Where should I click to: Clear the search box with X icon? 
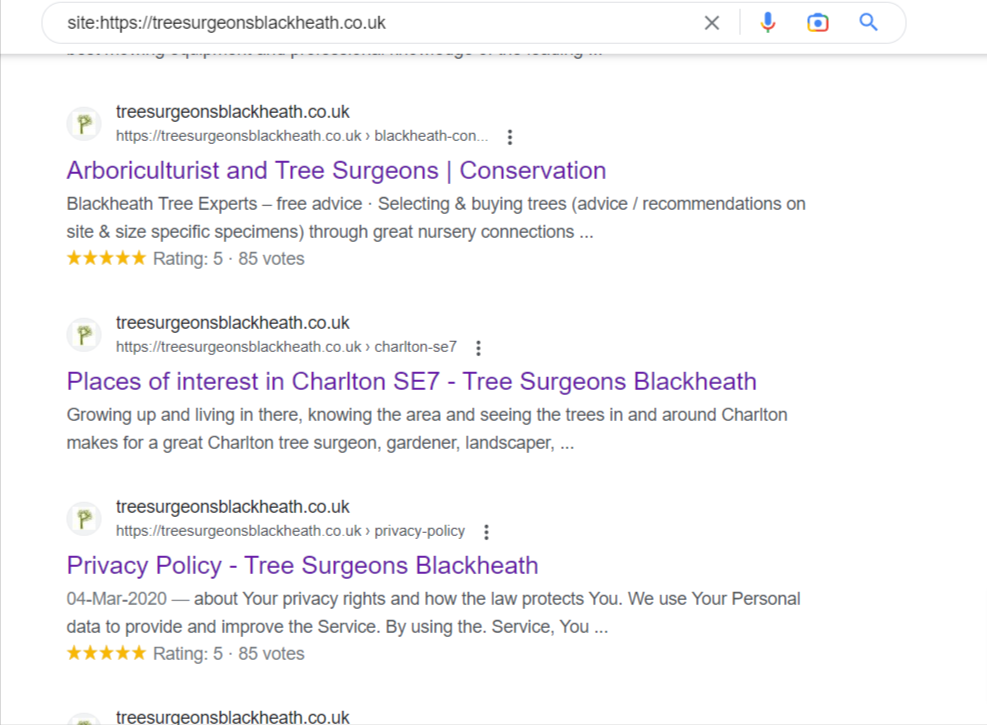coord(712,23)
